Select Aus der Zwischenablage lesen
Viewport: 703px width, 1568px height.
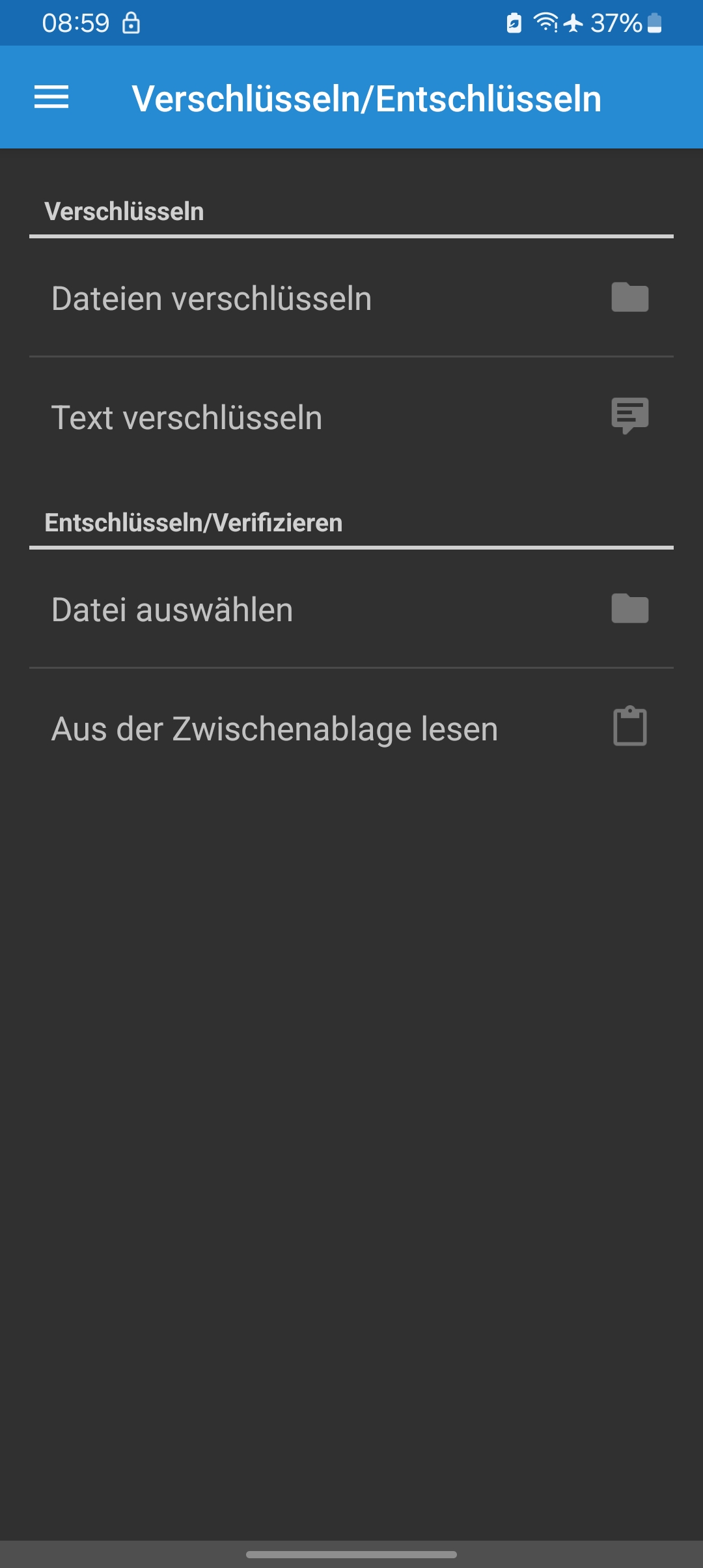(x=351, y=728)
